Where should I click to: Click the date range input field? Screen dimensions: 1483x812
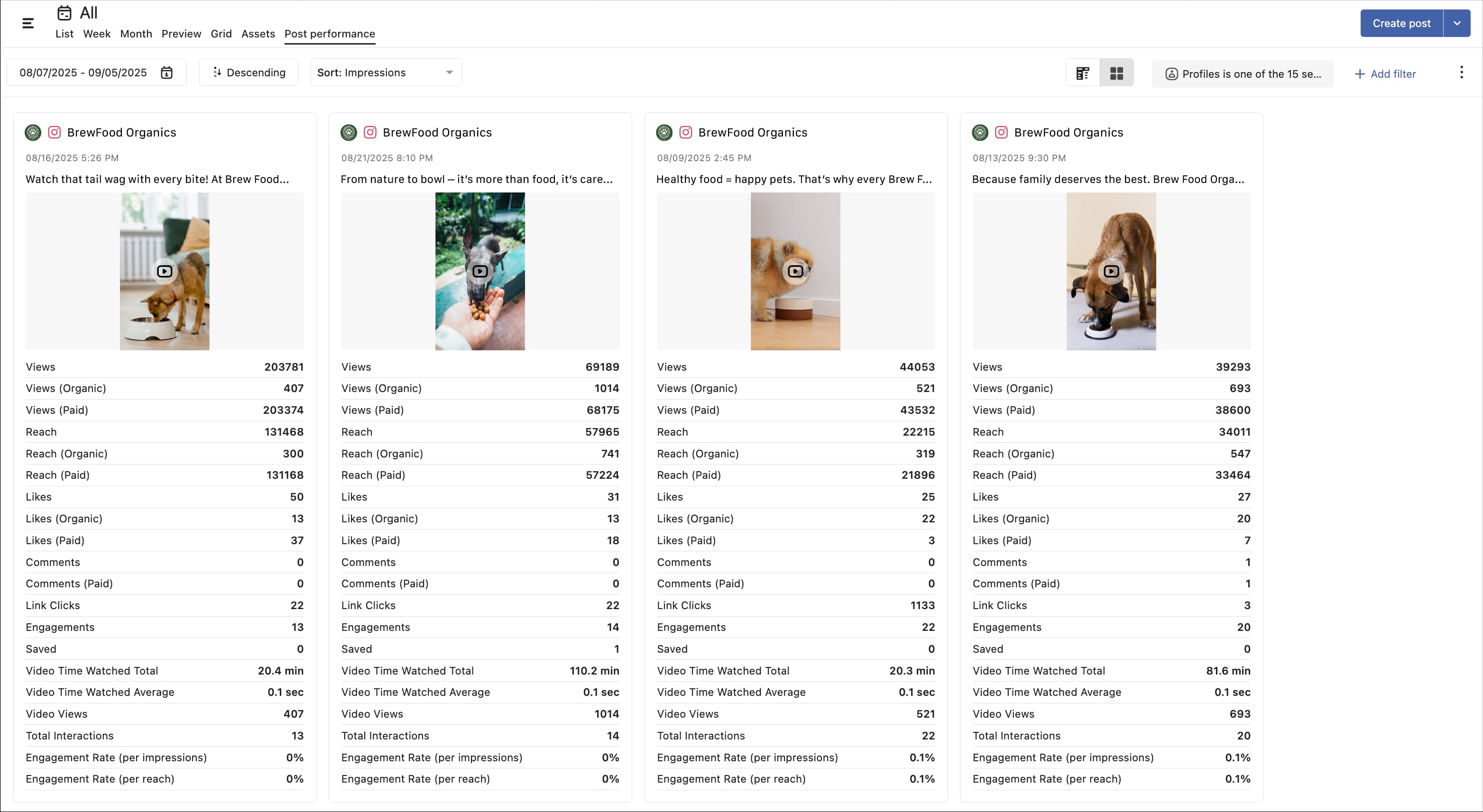point(83,73)
